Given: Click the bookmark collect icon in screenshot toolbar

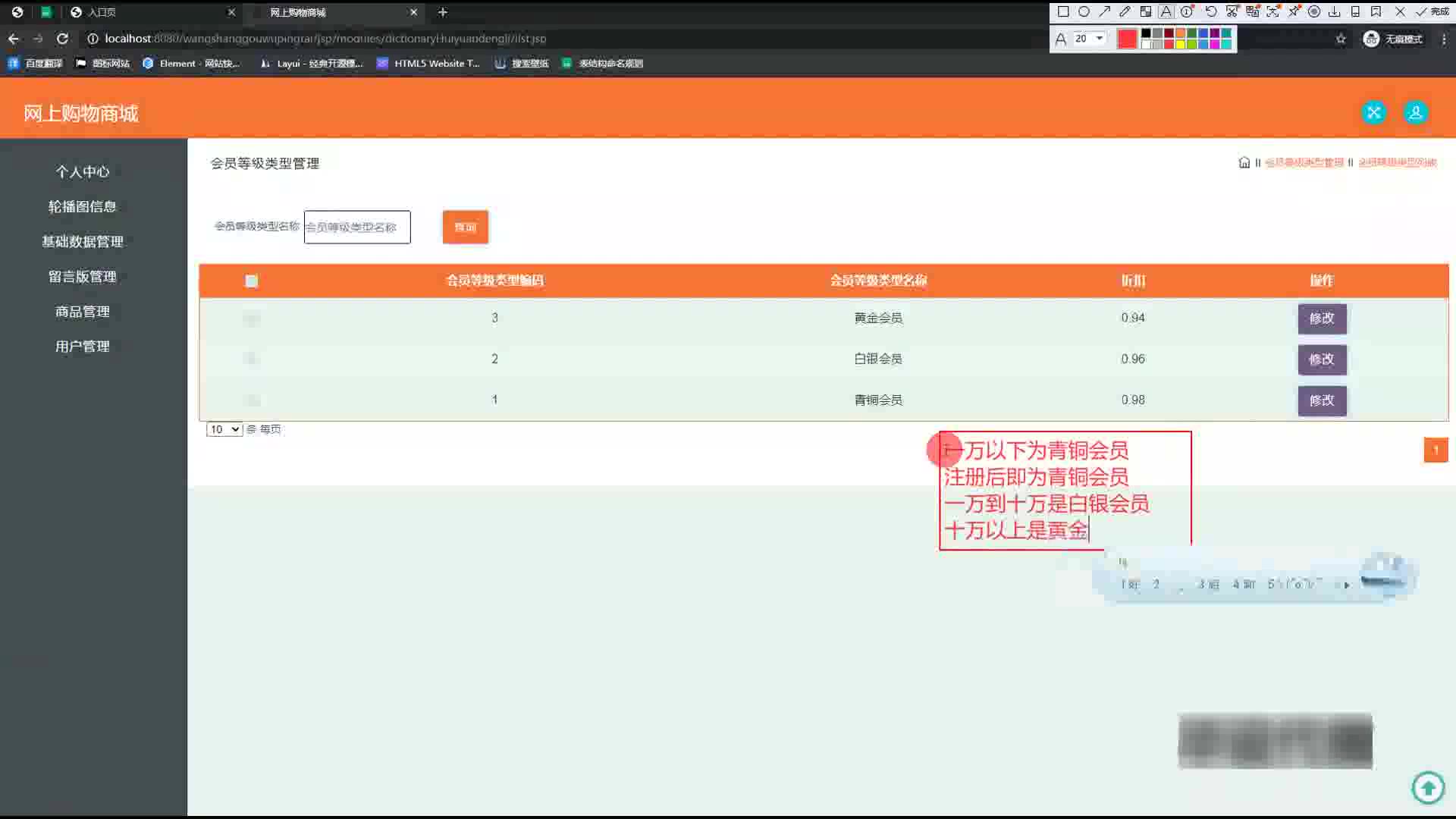Looking at the screenshot, I should [x=1376, y=11].
